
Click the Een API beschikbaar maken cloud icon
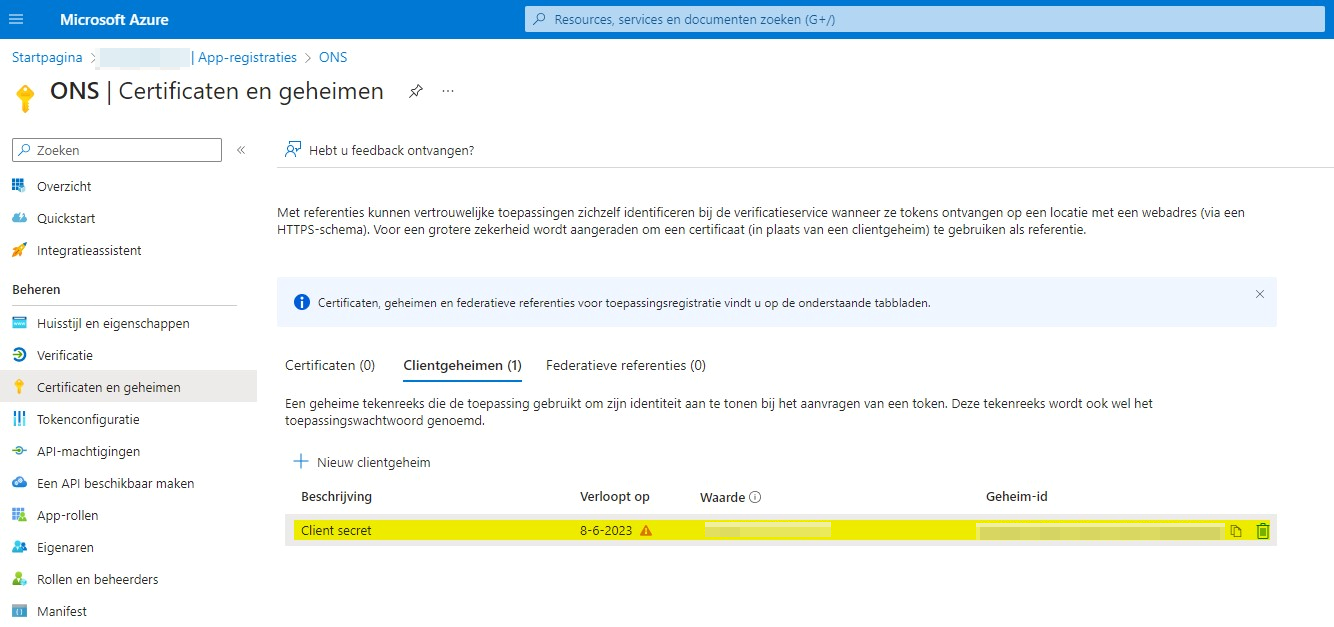point(19,483)
